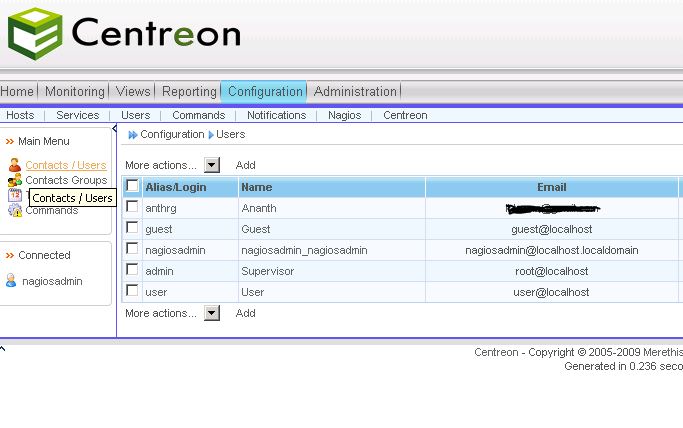Open the guest alias link
Viewport: 683px width, 428px height.
(x=159, y=229)
